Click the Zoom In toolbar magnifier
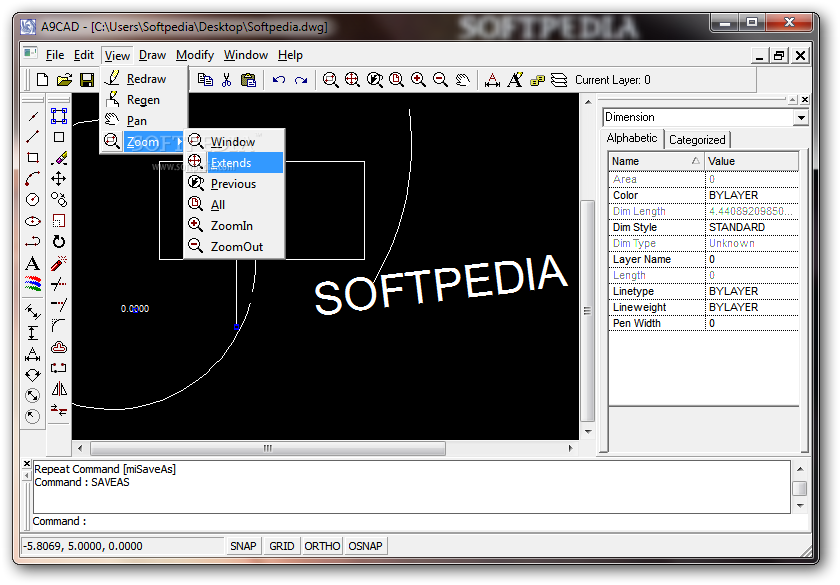The image size is (840, 585). [418, 80]
